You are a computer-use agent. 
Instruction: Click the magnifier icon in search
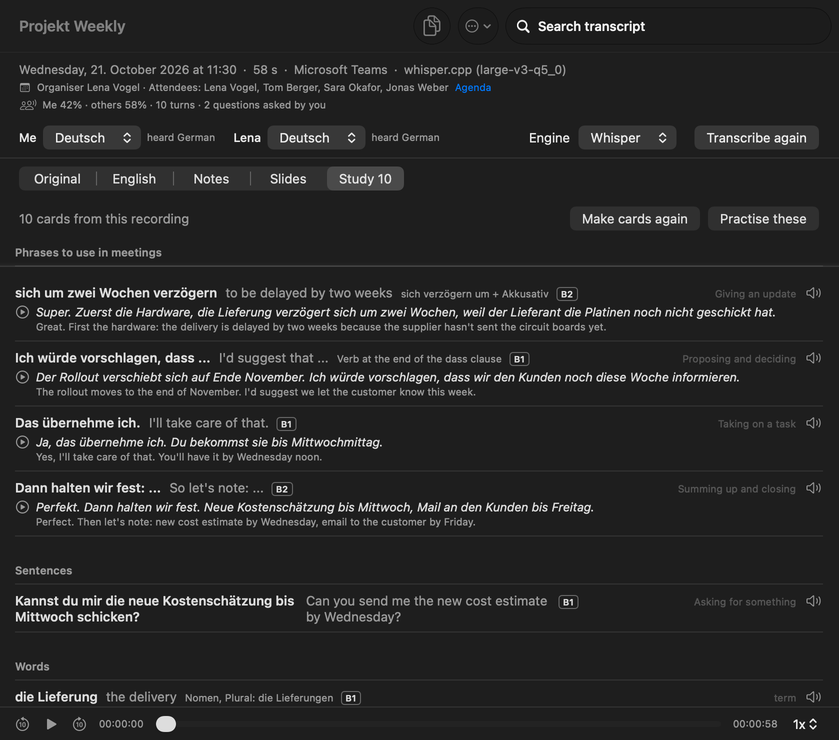click(x=523, y=26)
